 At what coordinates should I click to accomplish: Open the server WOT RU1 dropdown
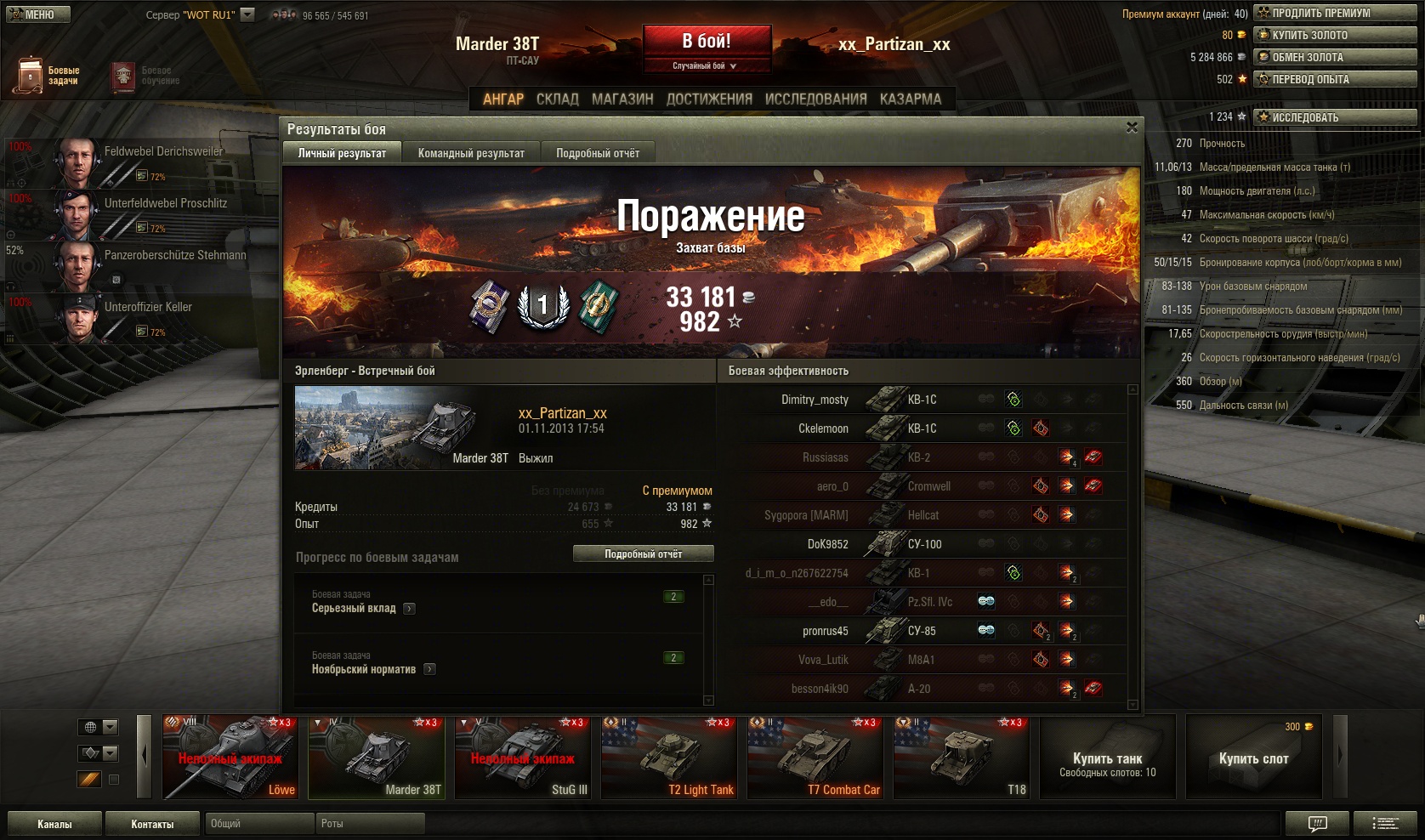(247, 14)
